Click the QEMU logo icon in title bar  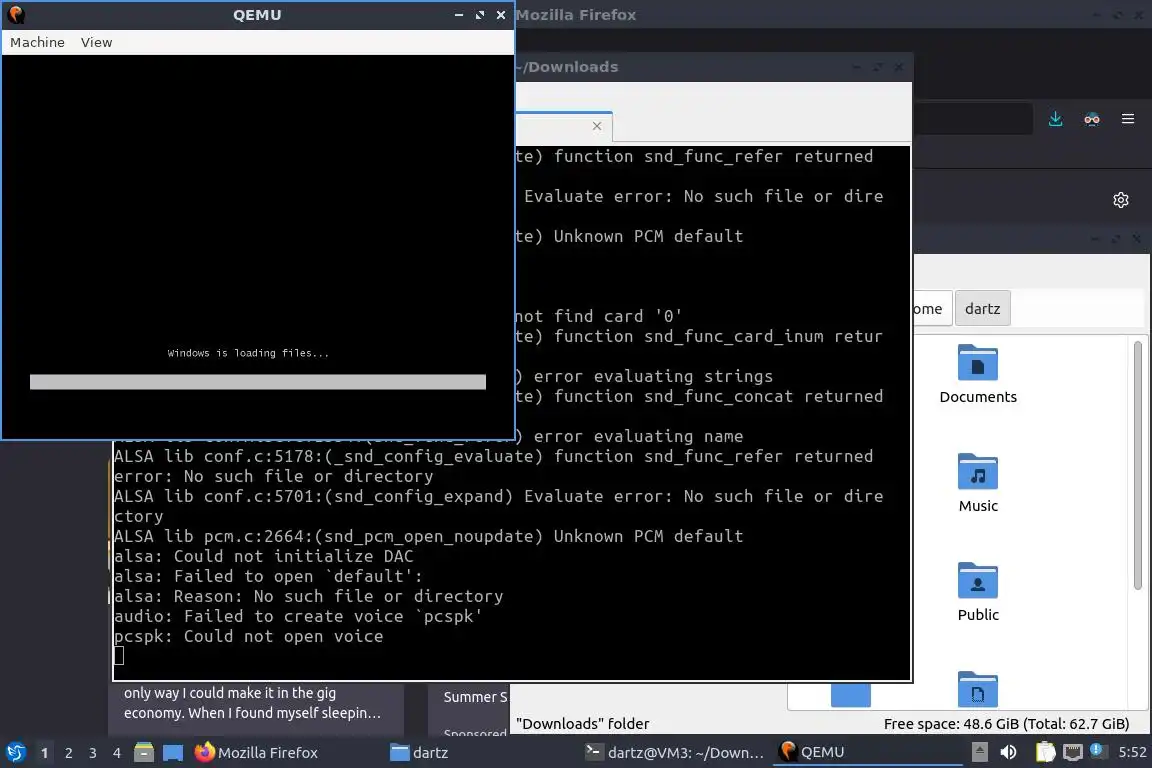(x=15, y=15)
